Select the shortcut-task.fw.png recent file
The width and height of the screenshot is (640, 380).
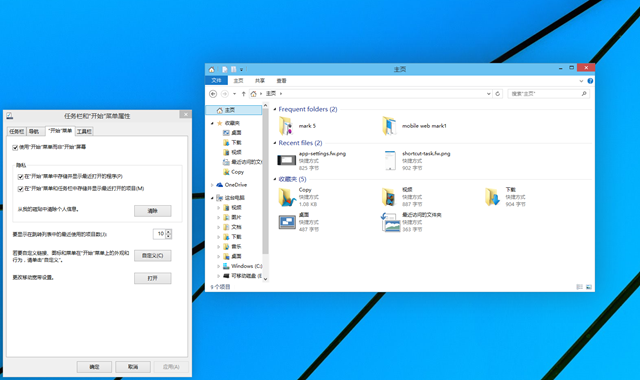click(x=416, y=160)
